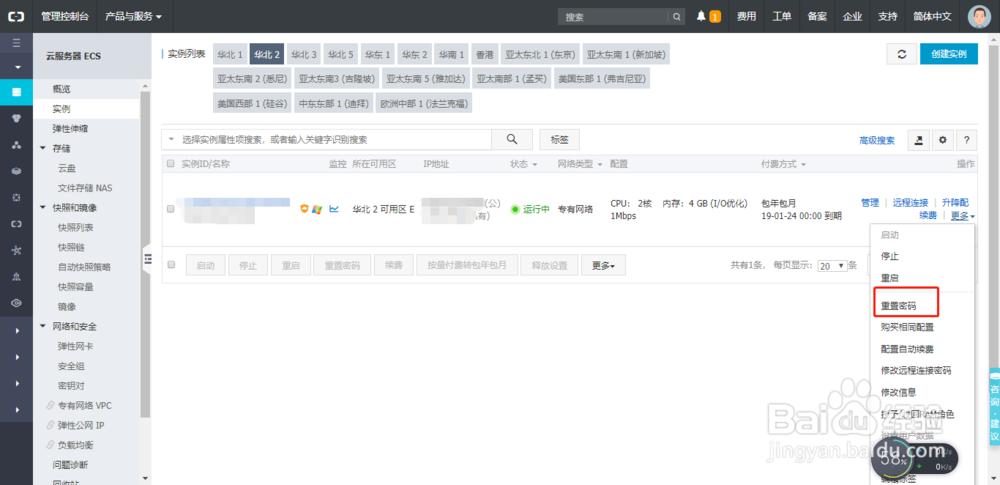Click the 创建实例 button
The image size is (1000, 485).
(x=949, y=54)
